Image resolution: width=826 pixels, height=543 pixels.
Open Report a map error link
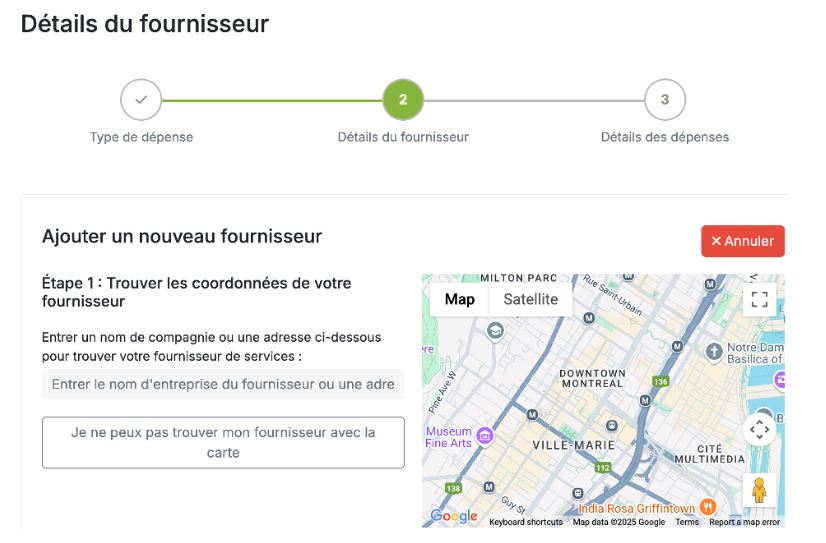click(x=744, y=522)
